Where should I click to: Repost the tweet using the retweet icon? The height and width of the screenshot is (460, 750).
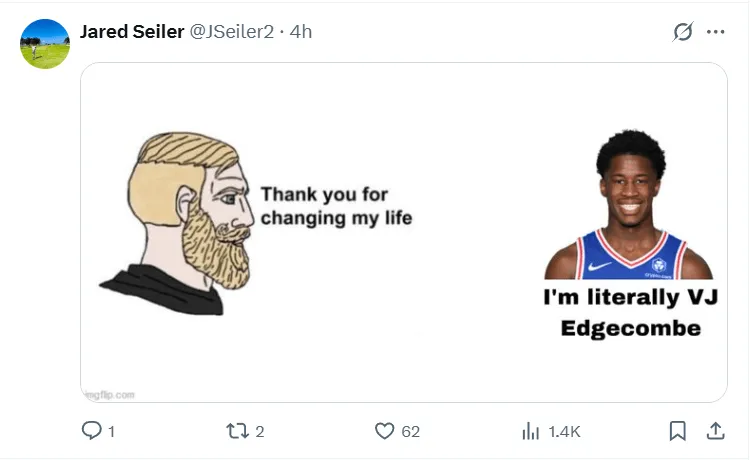pyautogui.click(x=237, y=431)
